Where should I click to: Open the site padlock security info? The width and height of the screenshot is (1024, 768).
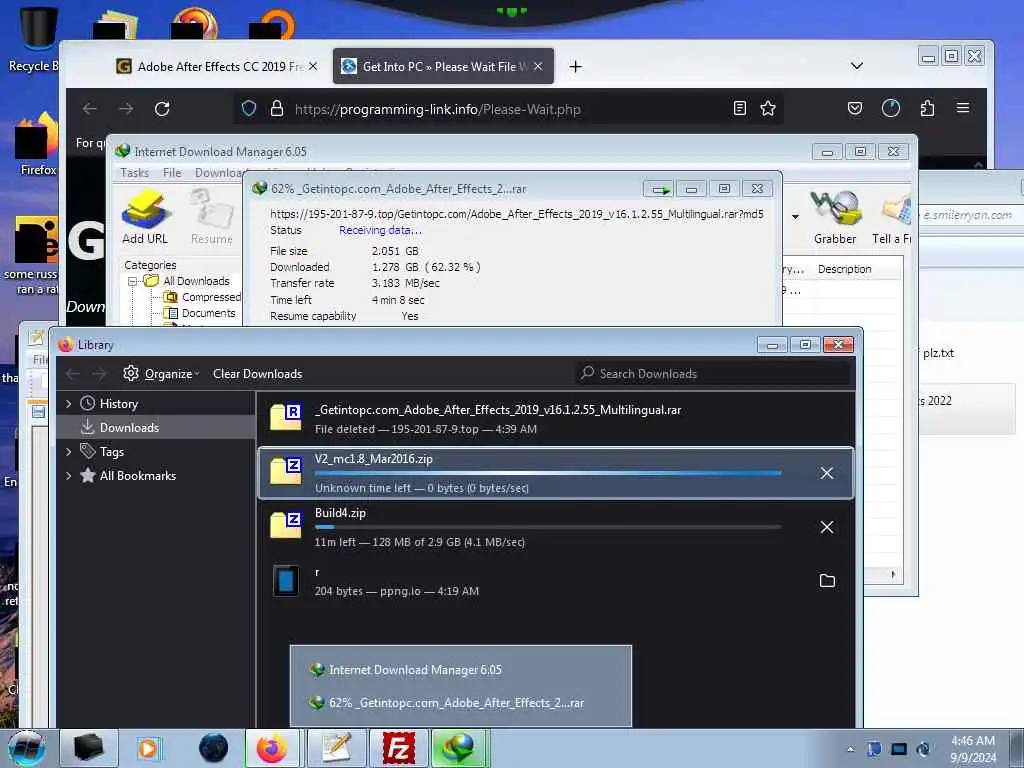[x=277, y=108]
